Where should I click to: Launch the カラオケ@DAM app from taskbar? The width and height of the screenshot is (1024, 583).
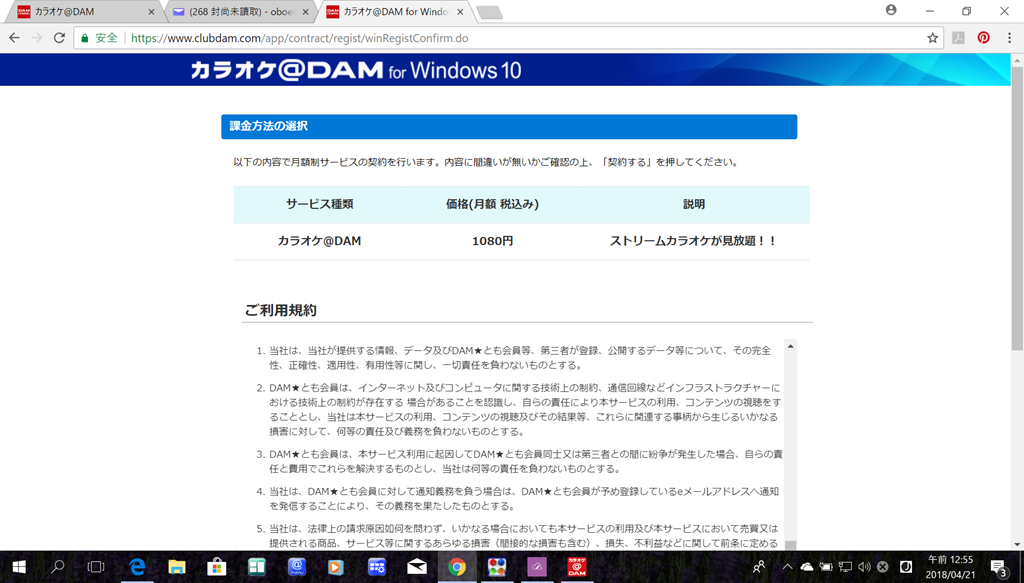click(577, 567)
